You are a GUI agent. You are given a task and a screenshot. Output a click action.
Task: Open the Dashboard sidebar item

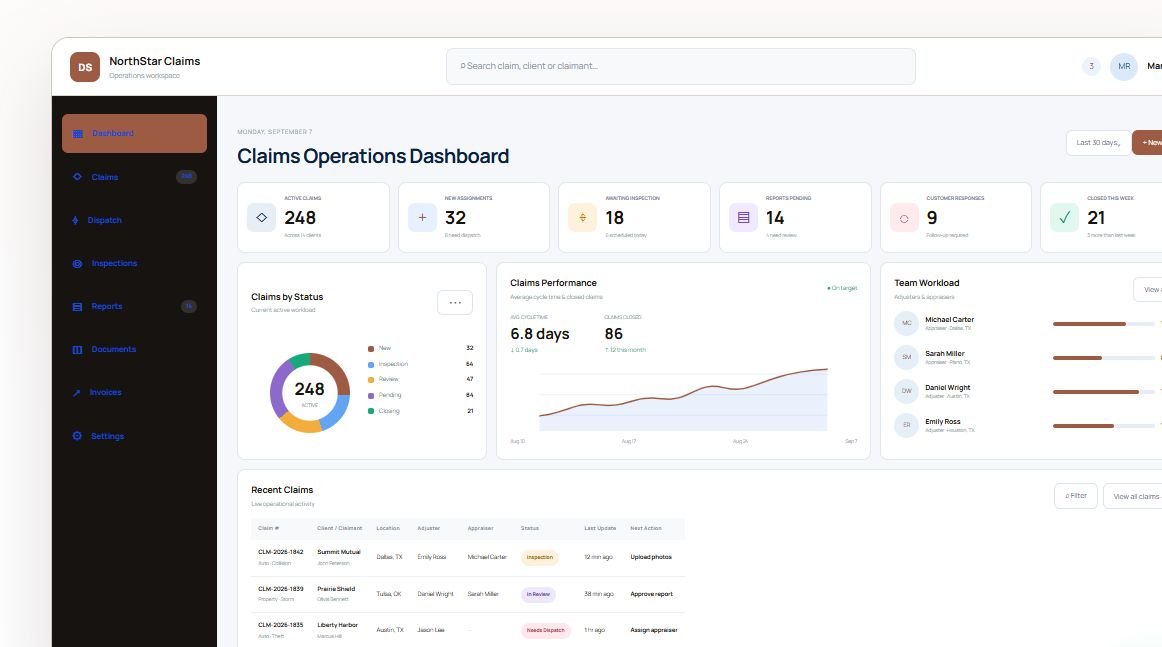(x=134, y=133)
